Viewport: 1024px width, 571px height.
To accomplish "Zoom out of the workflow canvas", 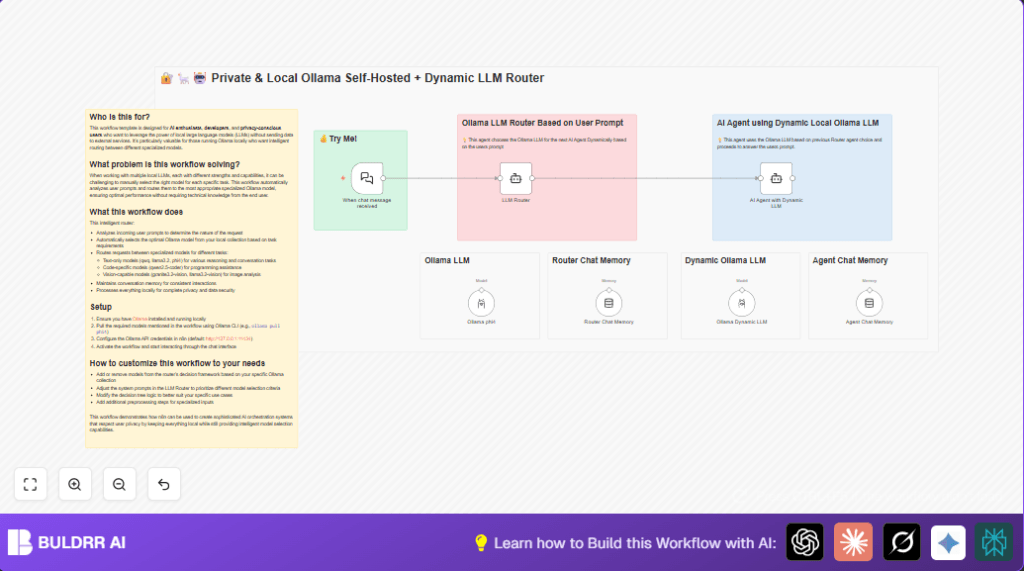I will pyautogui.click(x=119, y=484).
